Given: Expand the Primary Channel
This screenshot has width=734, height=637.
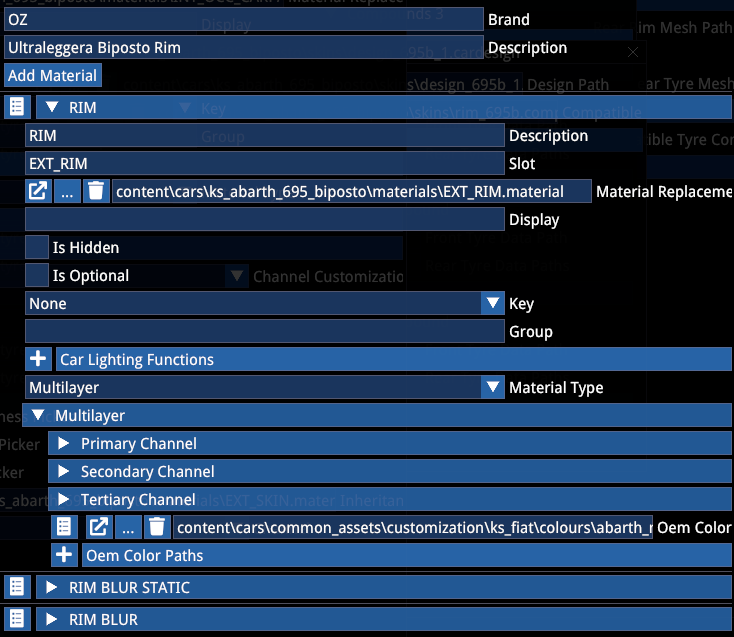Looking at the screenshot, I should click(63, 443).
